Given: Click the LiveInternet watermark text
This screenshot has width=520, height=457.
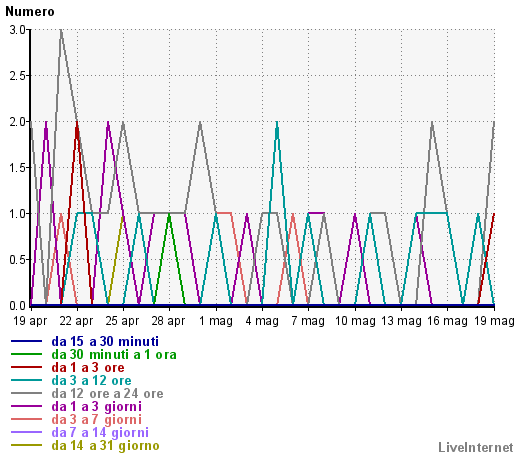Looking at the screenshot, I should (476, 447).
